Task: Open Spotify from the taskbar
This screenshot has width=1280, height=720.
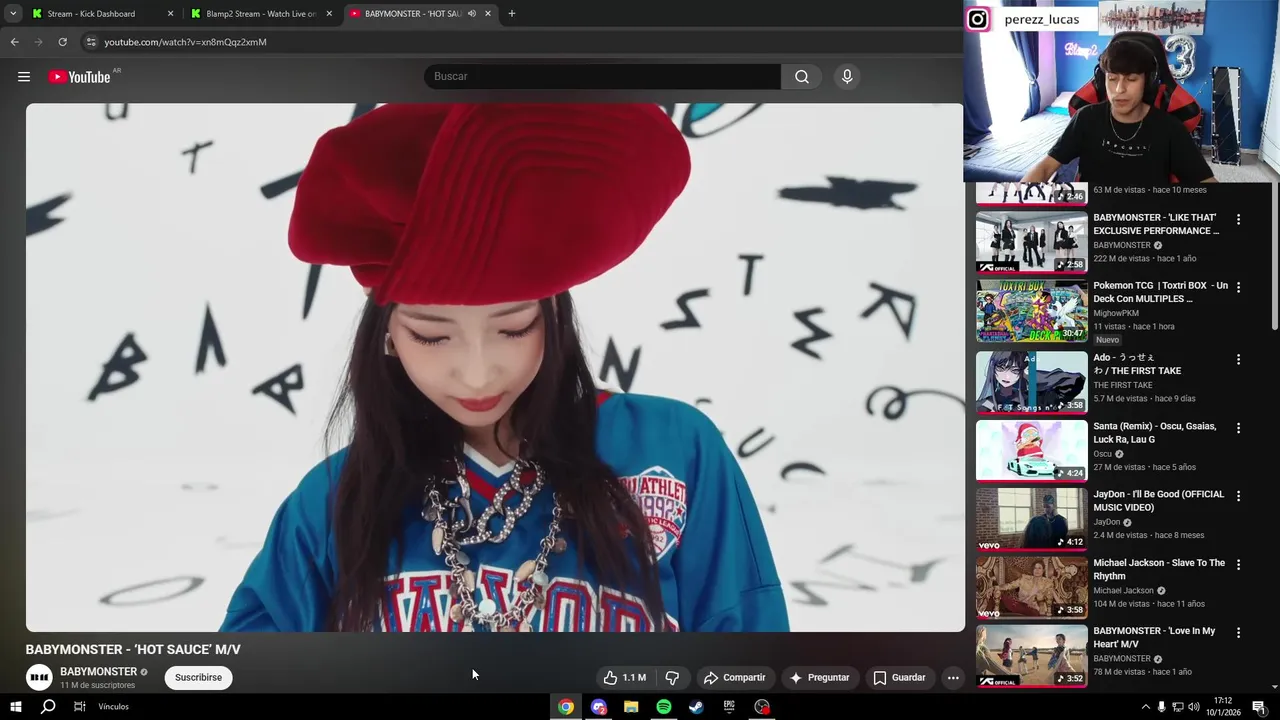Action: click(x=664, y=707)
